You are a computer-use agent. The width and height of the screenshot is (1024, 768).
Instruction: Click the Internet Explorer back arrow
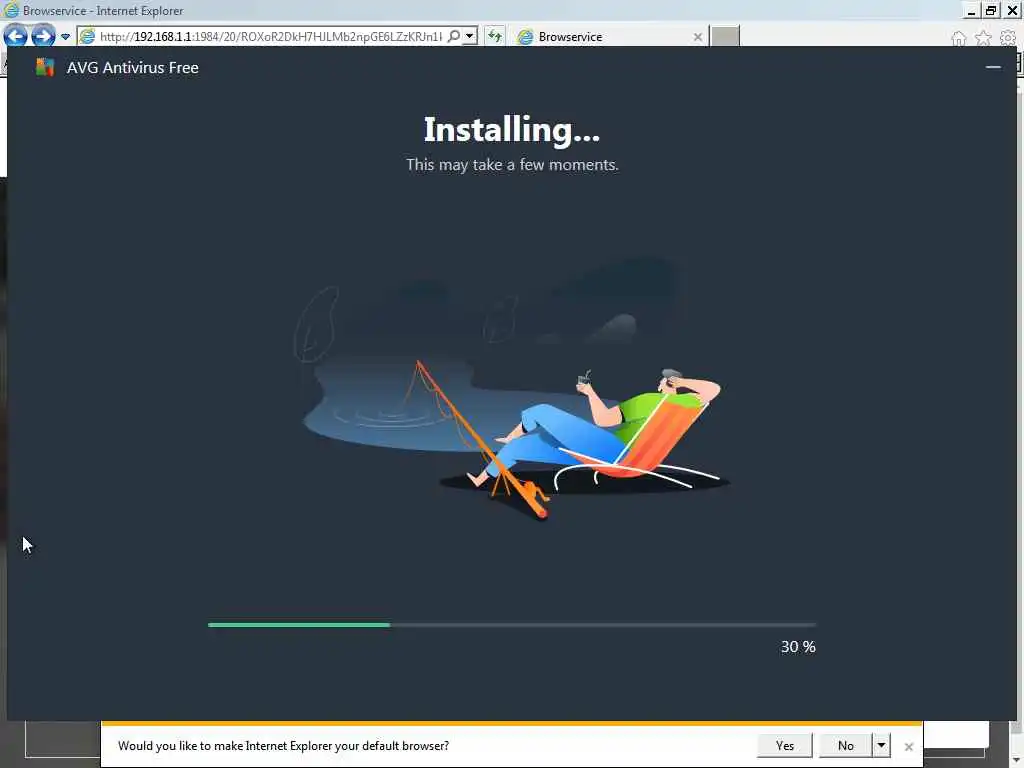(15, 36)
